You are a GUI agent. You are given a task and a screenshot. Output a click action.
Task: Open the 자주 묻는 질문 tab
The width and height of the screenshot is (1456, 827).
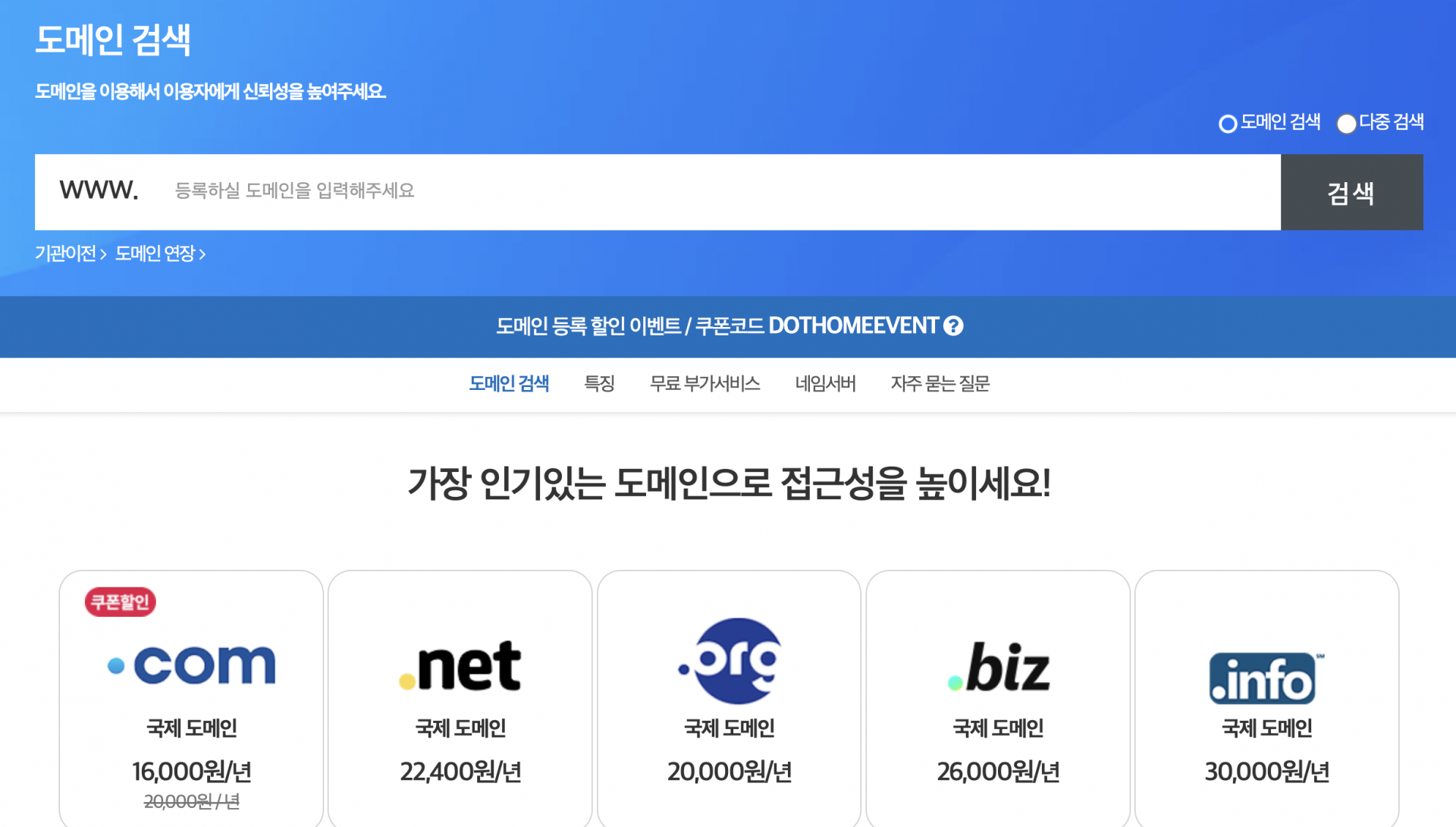point(940,384)
